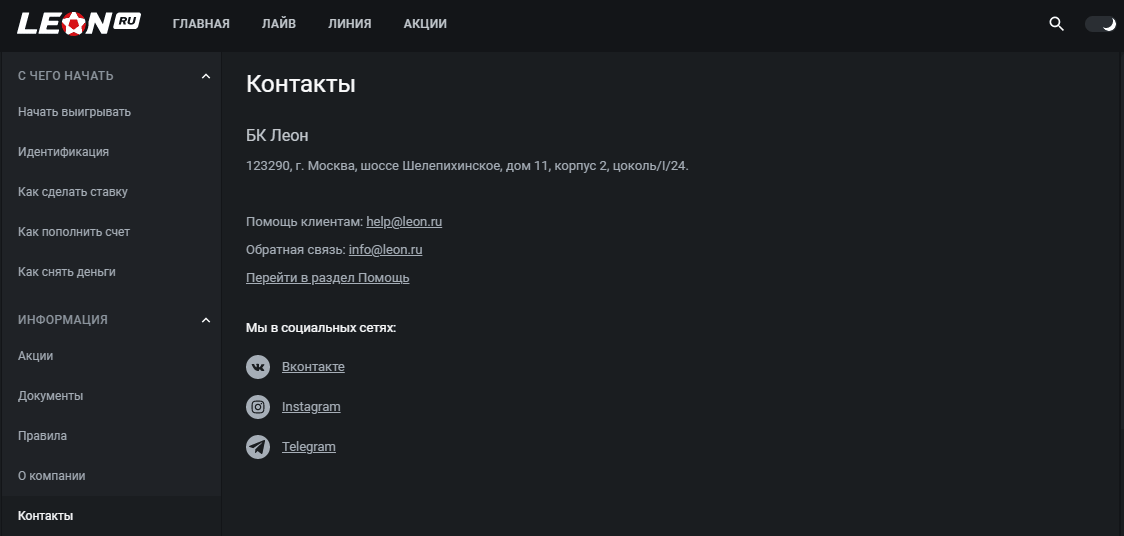Click the Instagram camera icon
Screen dimensions: 1124x536
(258, 407)
